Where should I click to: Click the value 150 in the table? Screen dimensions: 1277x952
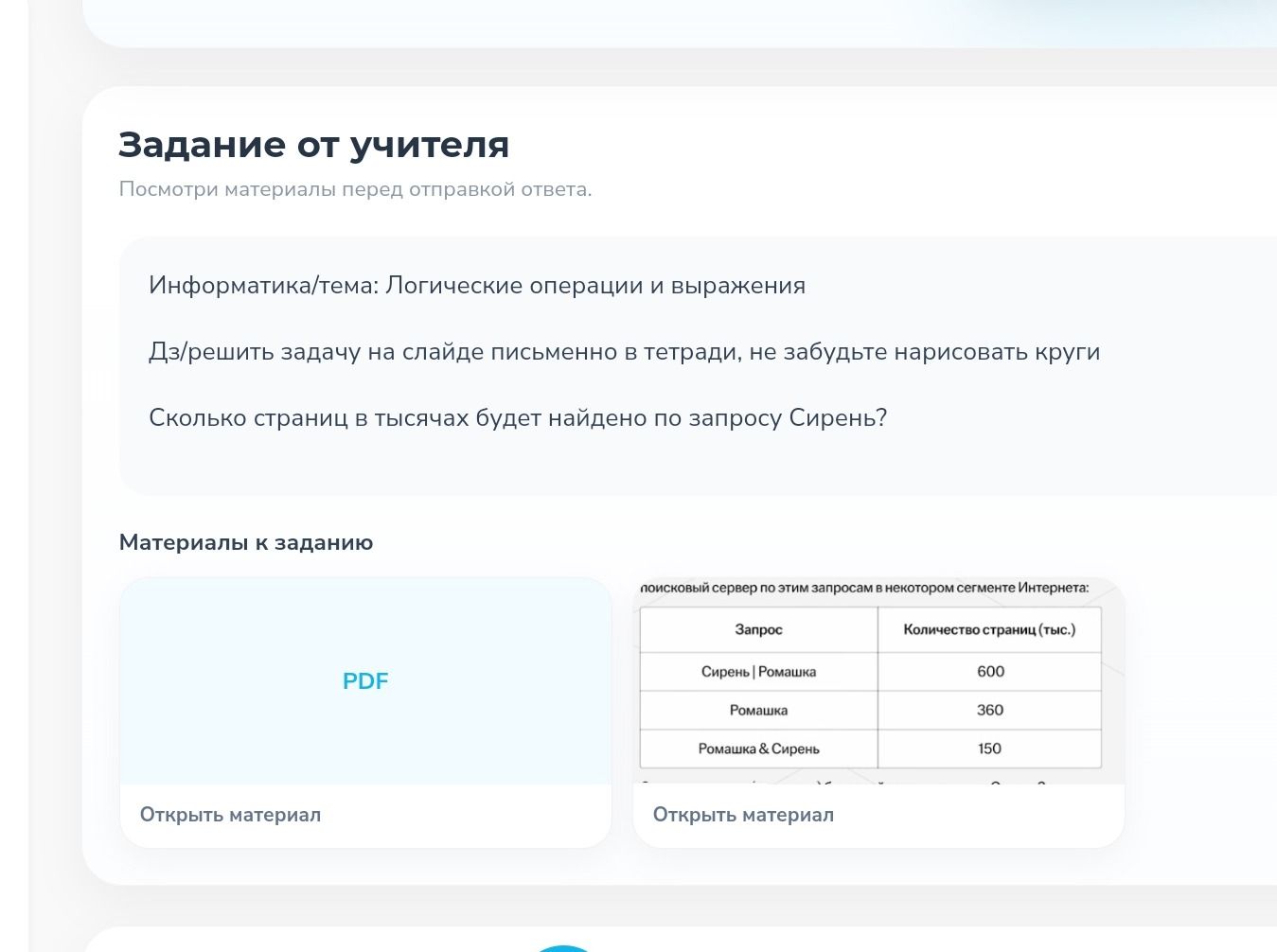990,749
